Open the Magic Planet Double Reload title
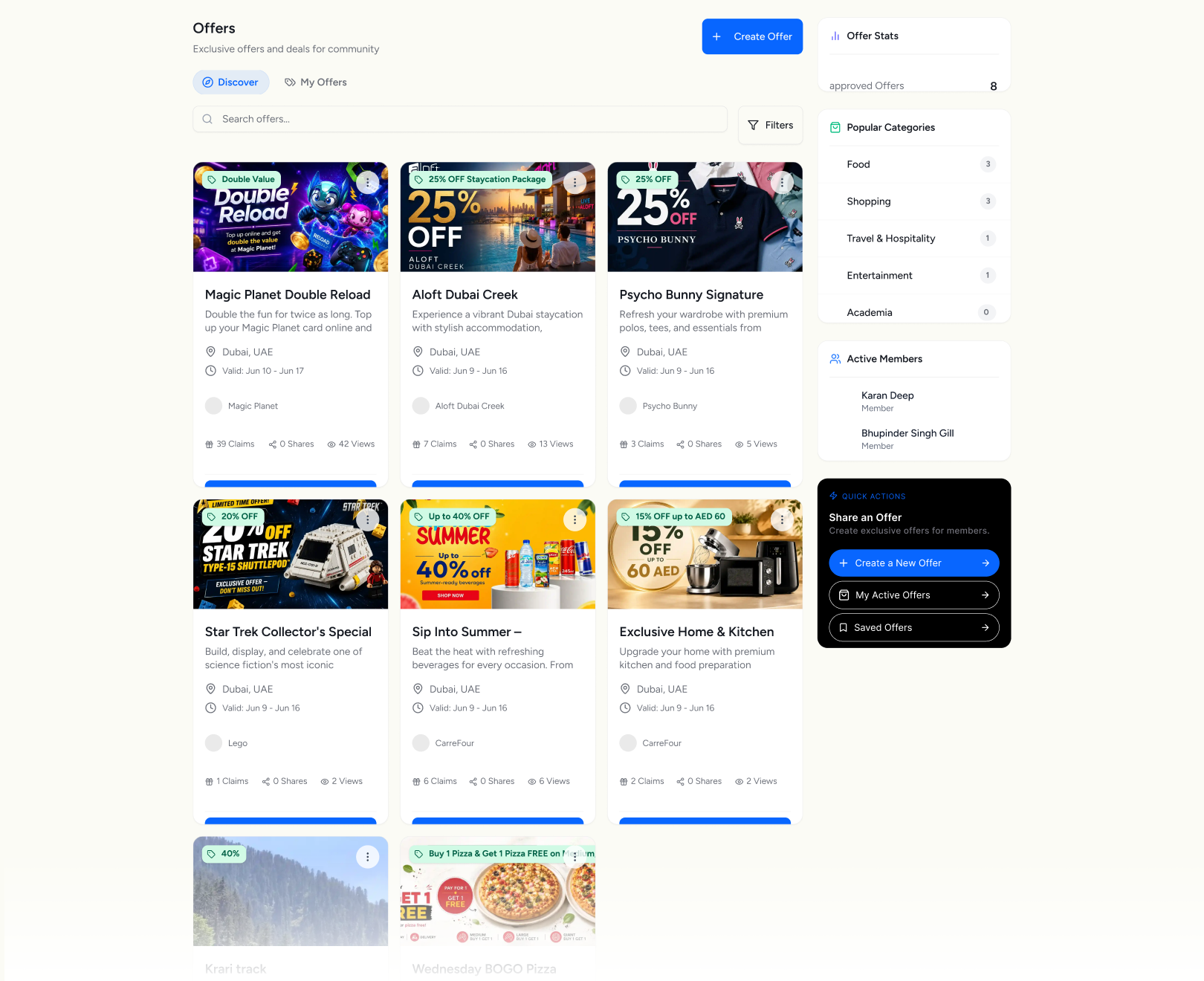 (x=288, y=295)
